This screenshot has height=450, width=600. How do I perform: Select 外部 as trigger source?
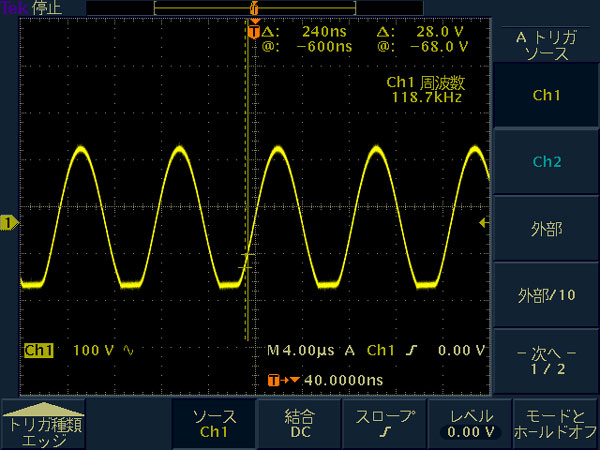coord(546,229)
